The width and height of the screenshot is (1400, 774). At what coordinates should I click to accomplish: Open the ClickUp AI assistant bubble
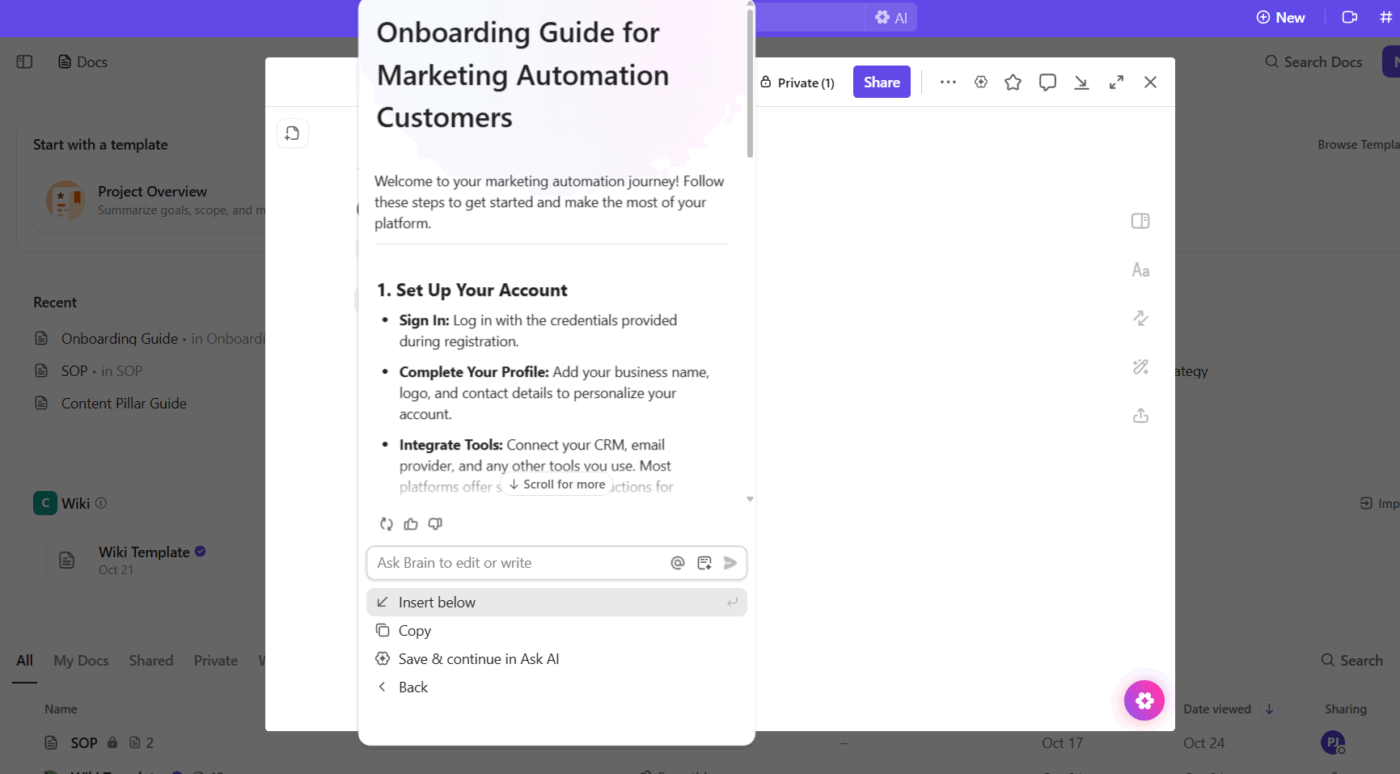[x=1143, y=700]
